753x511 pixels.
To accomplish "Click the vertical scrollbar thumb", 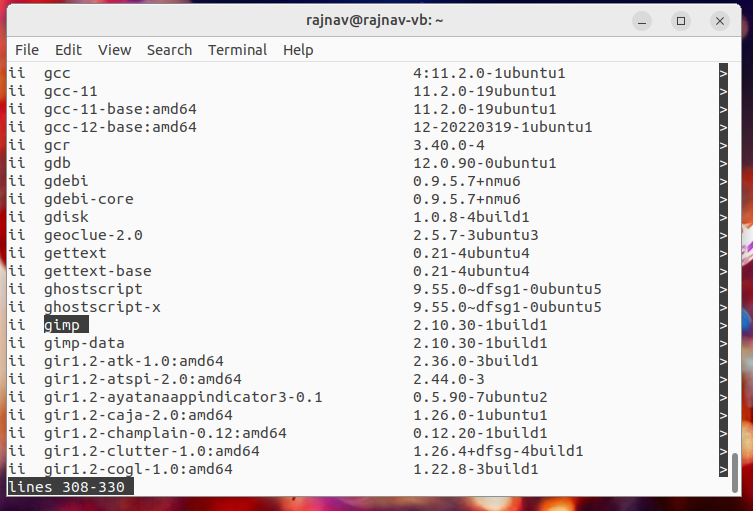I will (734, 472).
